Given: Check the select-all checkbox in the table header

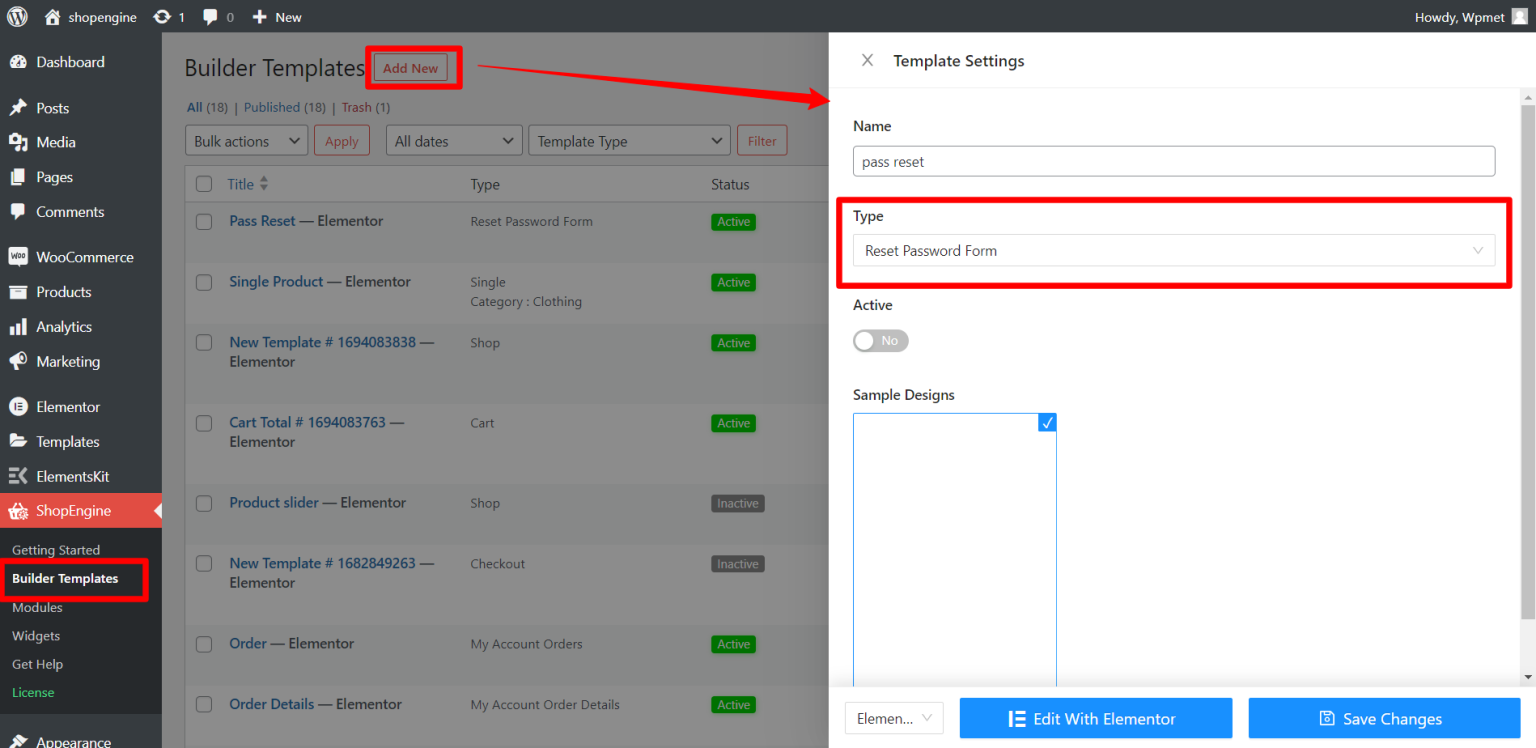Looking at the screenshot, I should click(204, 183).
